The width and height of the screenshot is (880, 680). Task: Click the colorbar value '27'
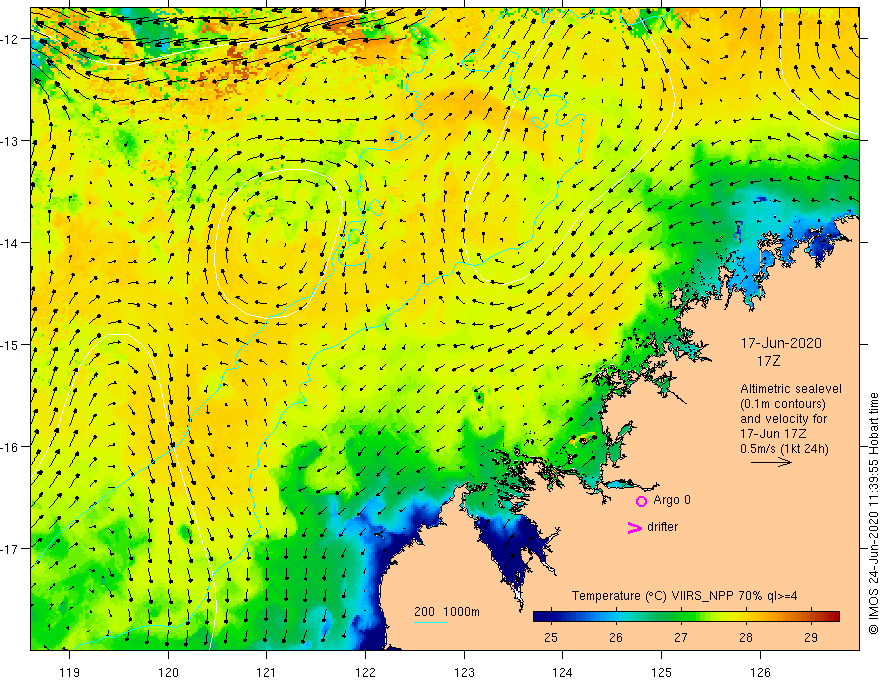[x=681, y=638]
